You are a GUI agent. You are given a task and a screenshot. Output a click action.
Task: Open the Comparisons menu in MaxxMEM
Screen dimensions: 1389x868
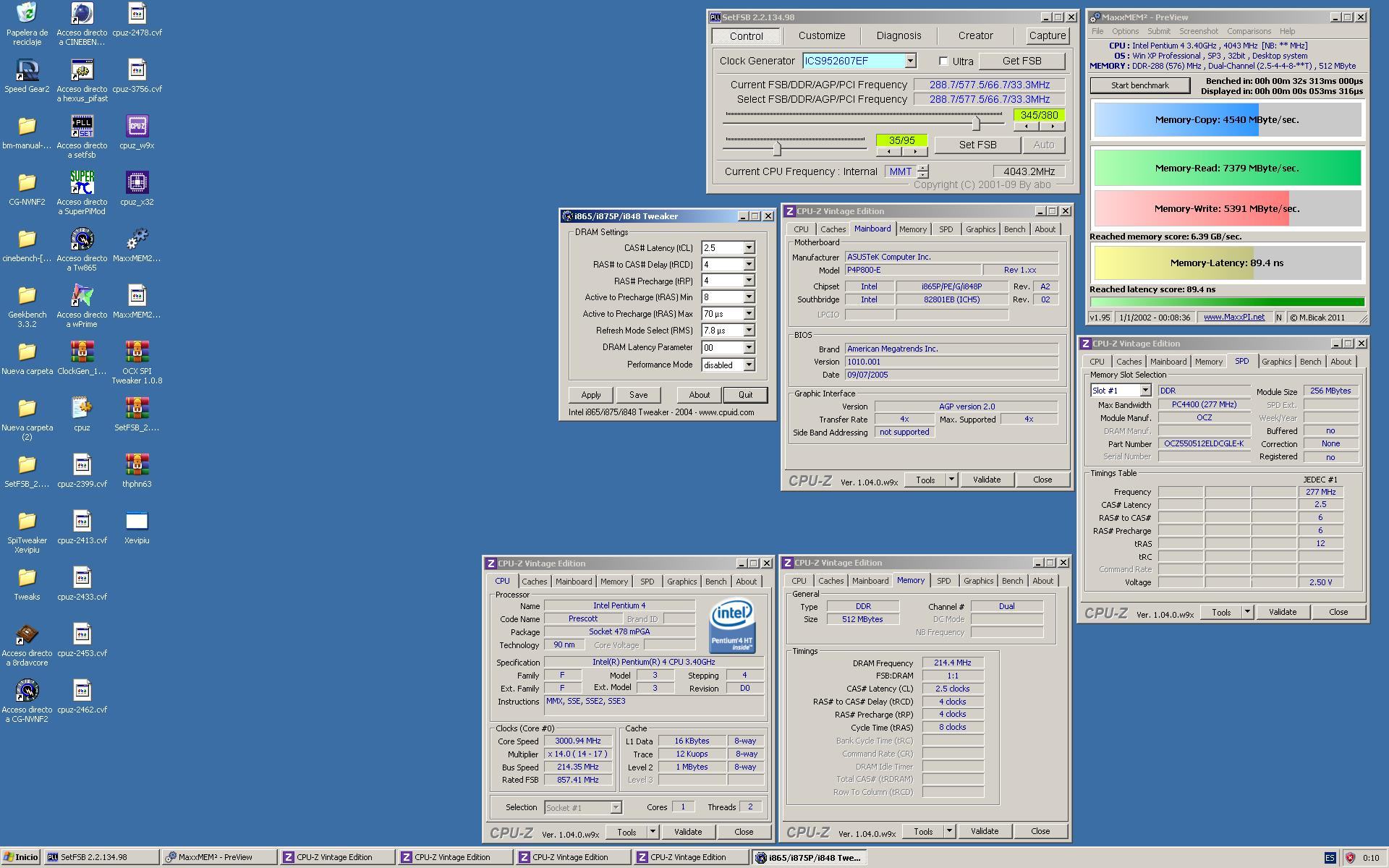pyautogui.click(x=1249, y=31)
